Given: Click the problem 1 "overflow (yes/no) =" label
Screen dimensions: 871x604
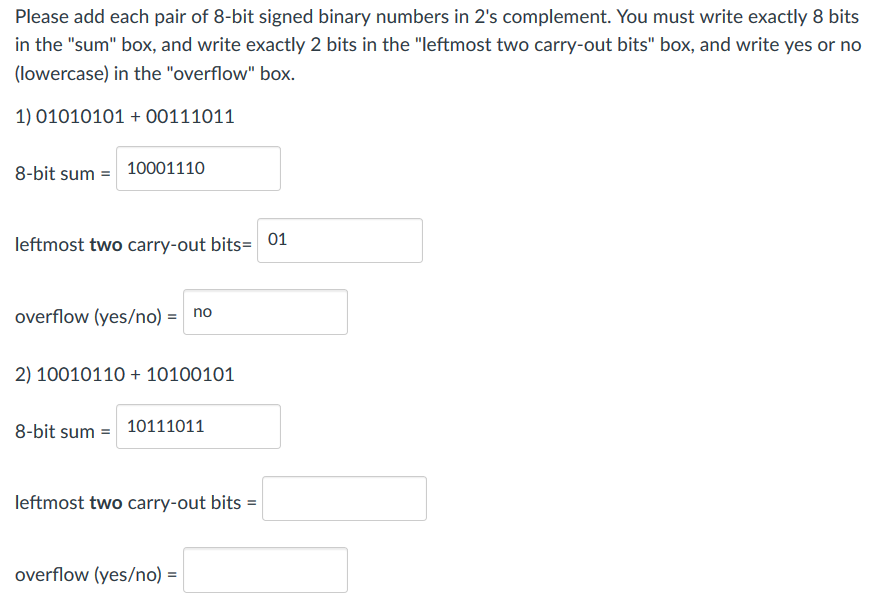Looking at the screenshot, I should 96,317.
